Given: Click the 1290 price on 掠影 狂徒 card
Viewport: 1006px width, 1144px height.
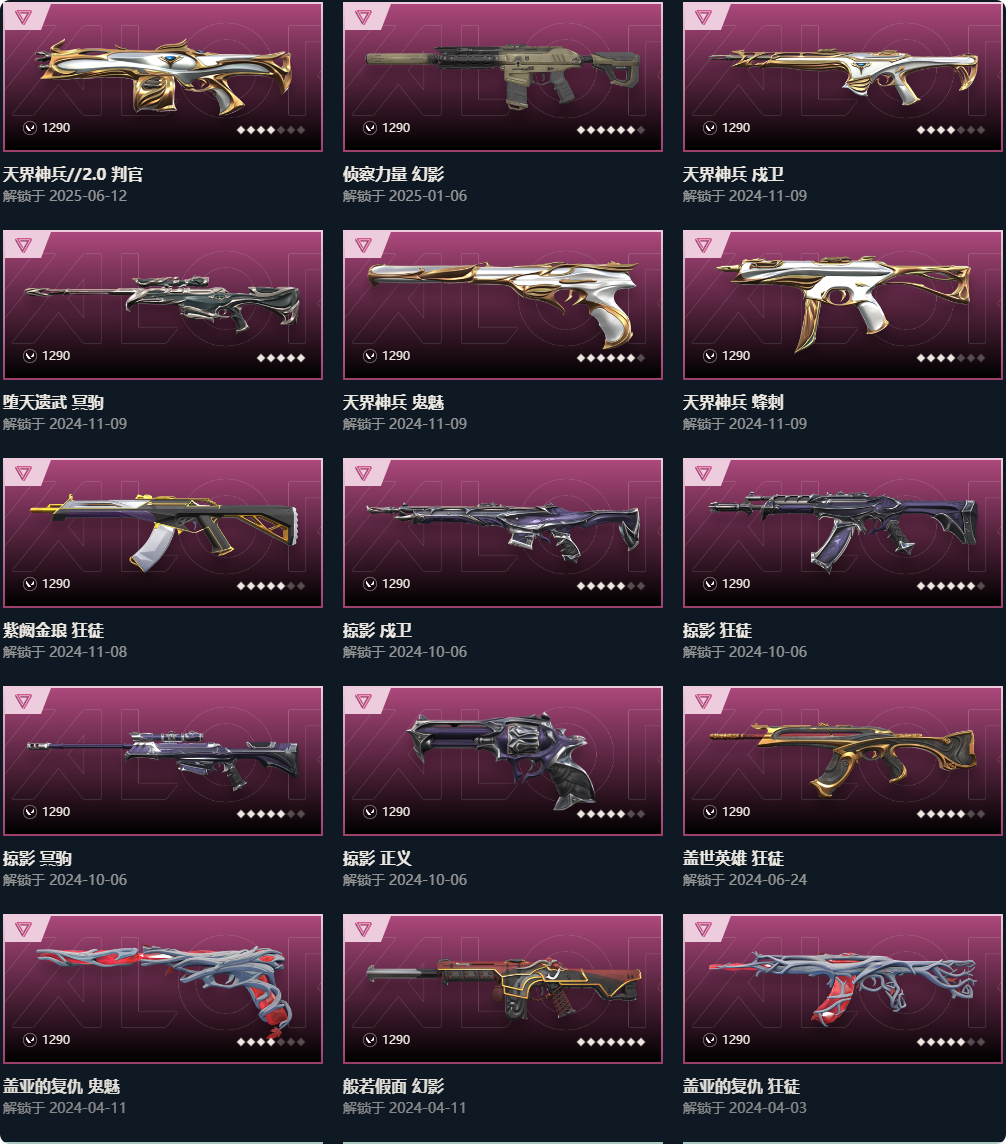Looking at the screenshot, I should 736,584.
